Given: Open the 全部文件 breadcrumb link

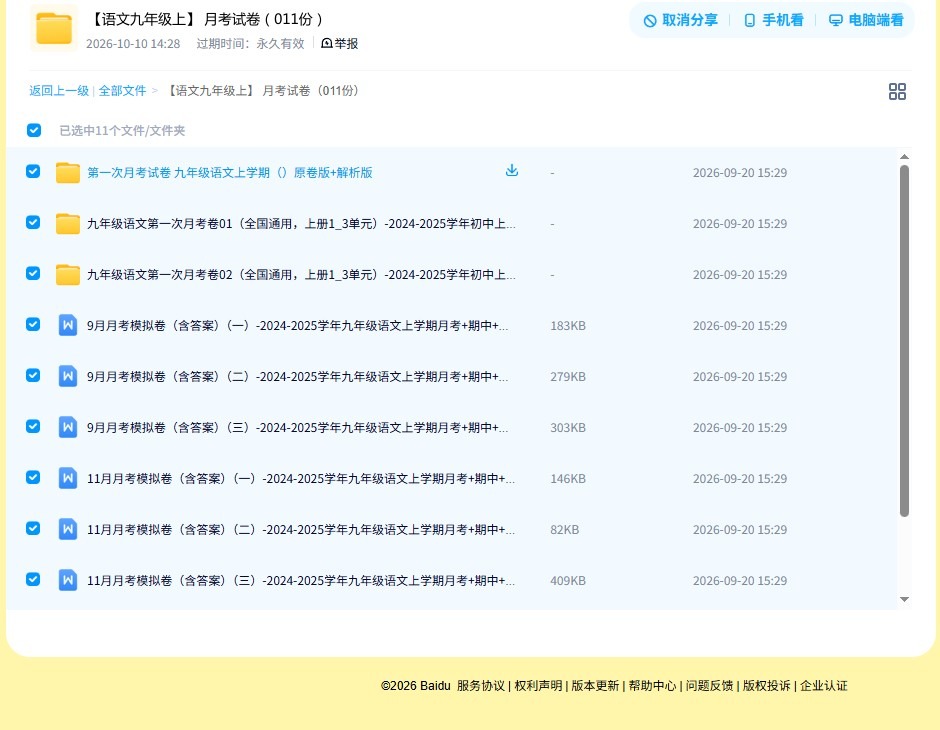Looking at the screenshot, I should click(122, 91).
